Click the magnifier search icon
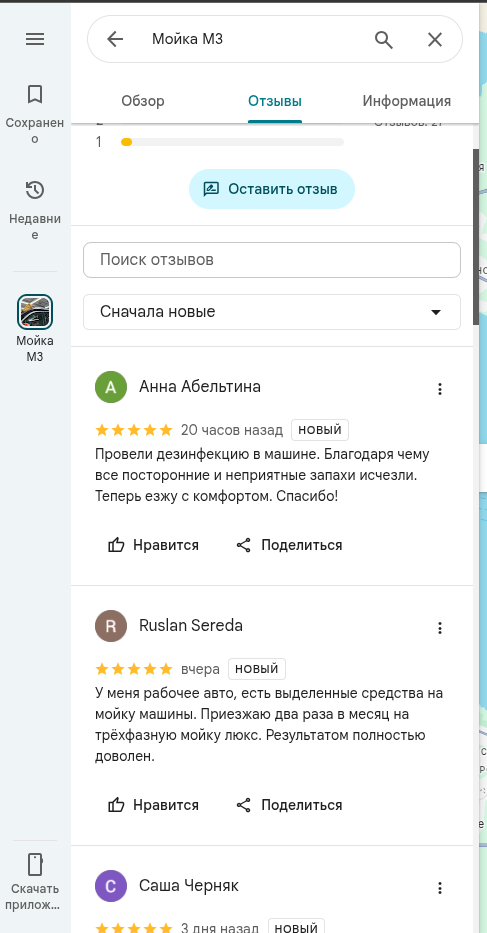The height and width of the screenshot is (933, 487). click(384, 39)
